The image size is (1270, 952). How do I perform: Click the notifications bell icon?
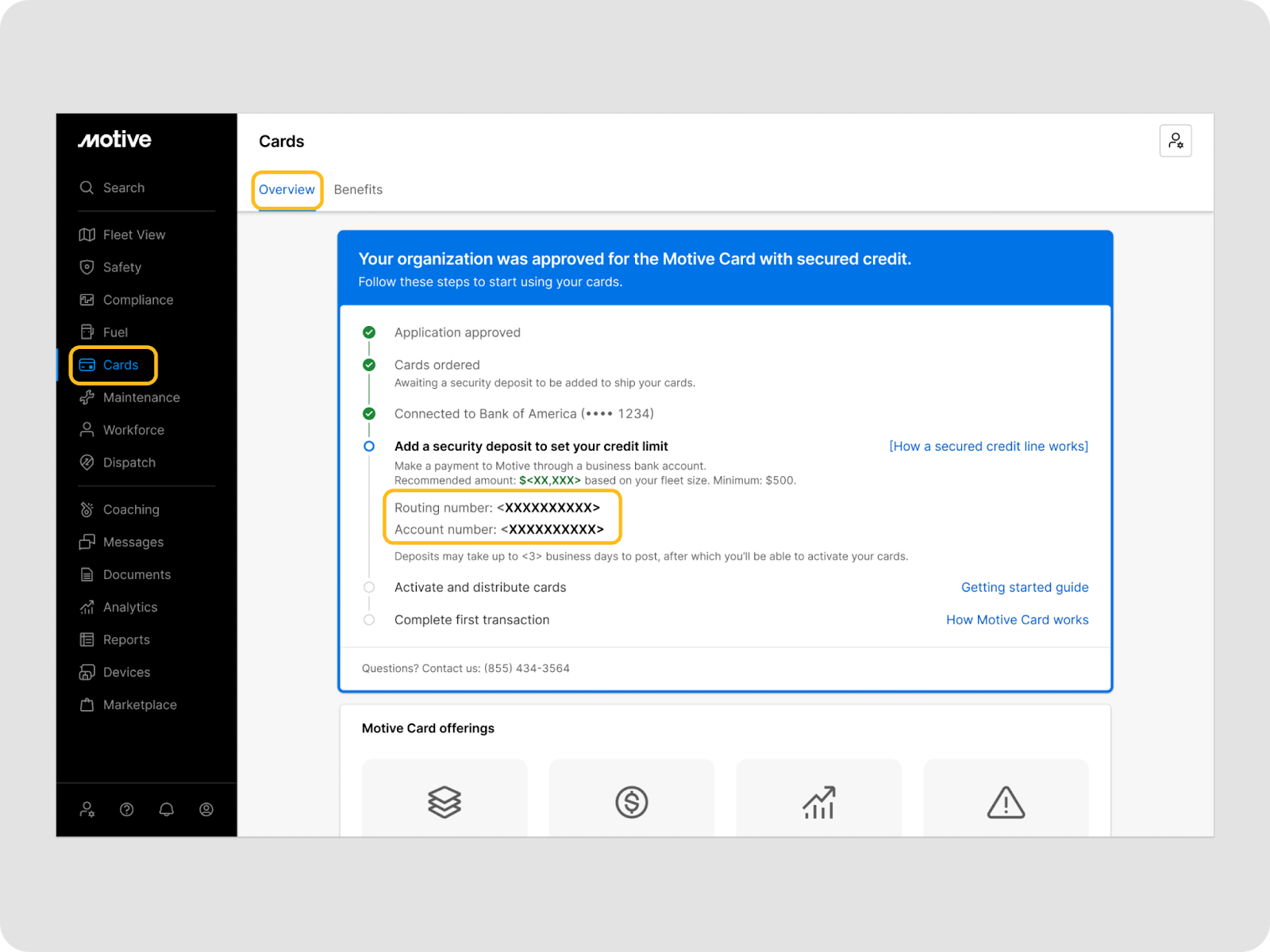coord(167,809)
